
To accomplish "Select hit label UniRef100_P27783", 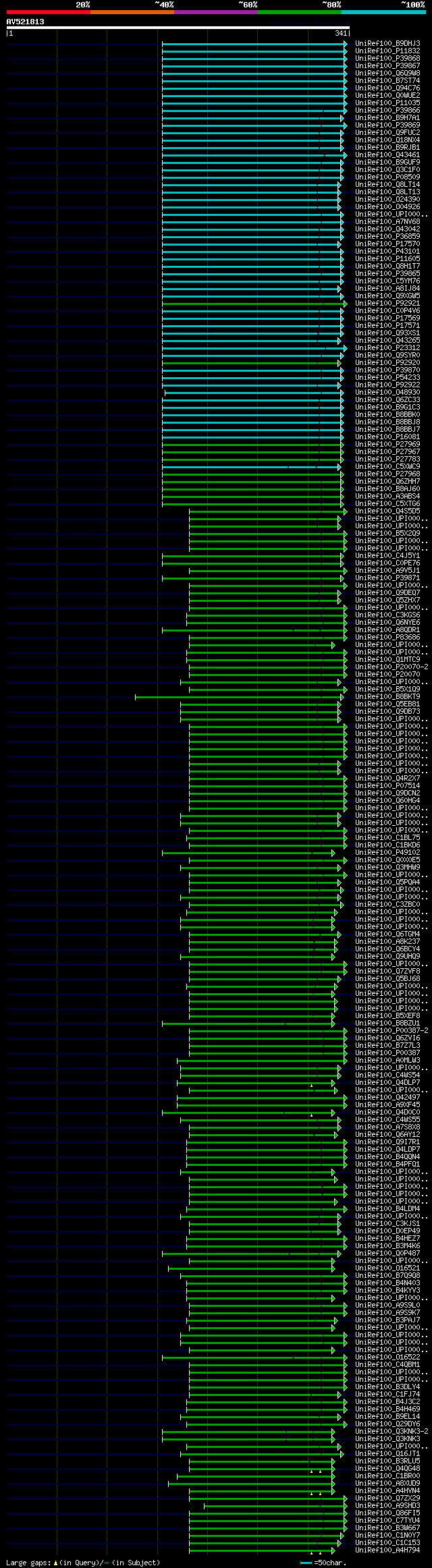I will [387, 459].
